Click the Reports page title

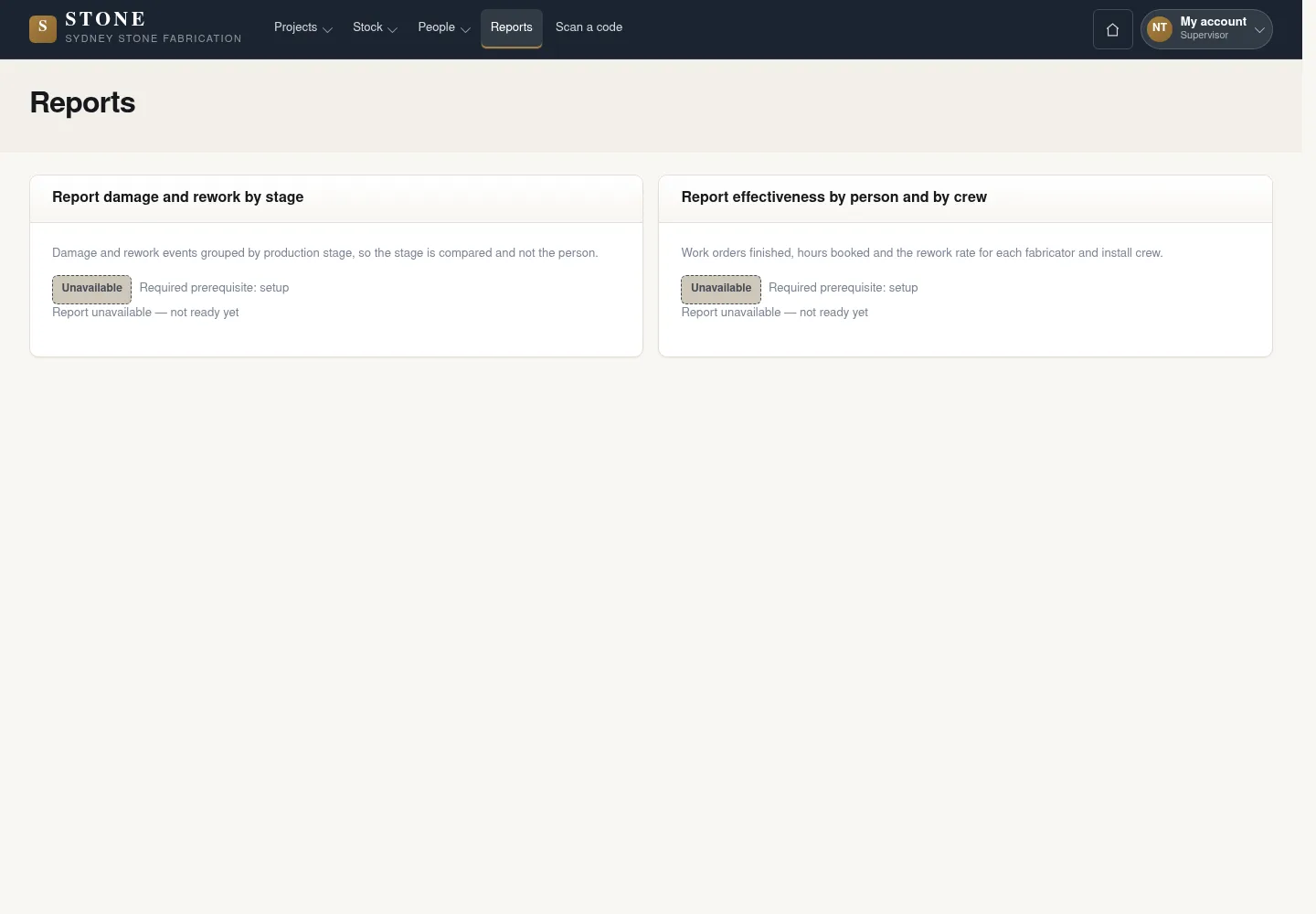click(x=82, y=102)
